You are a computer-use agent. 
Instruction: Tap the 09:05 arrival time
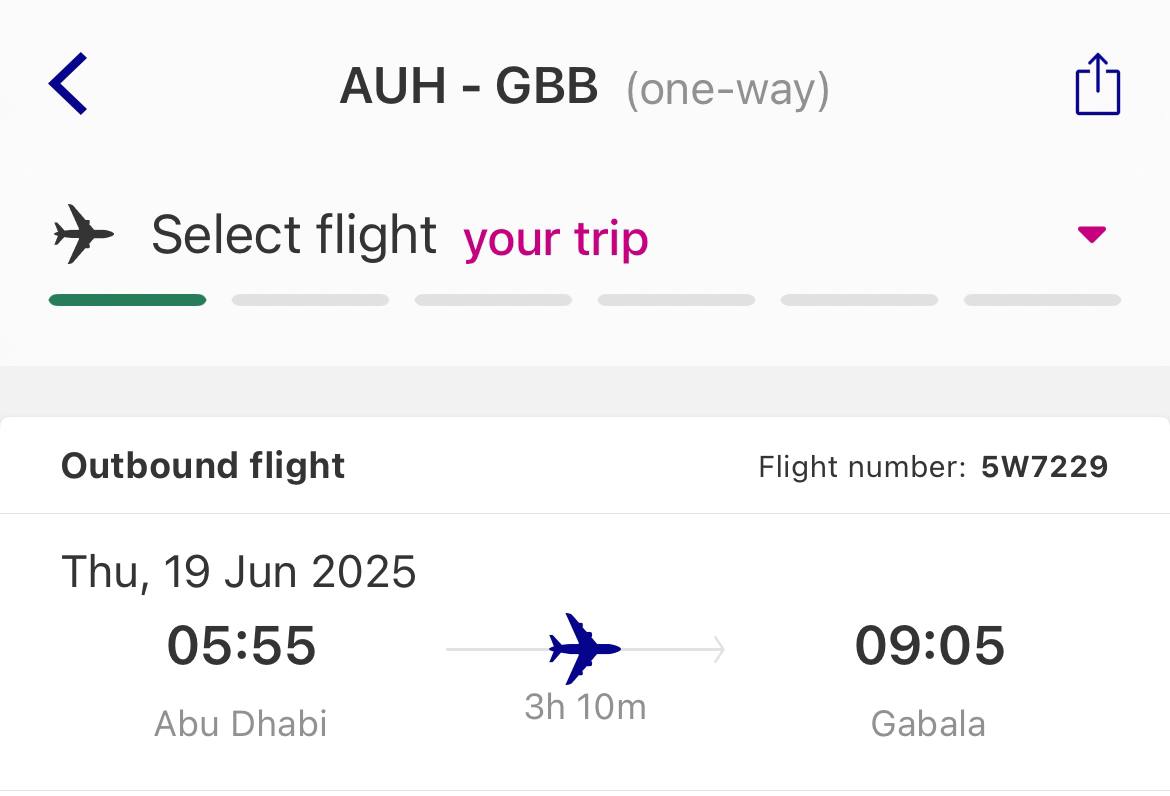pyautogui.click(x=929, y=645)
